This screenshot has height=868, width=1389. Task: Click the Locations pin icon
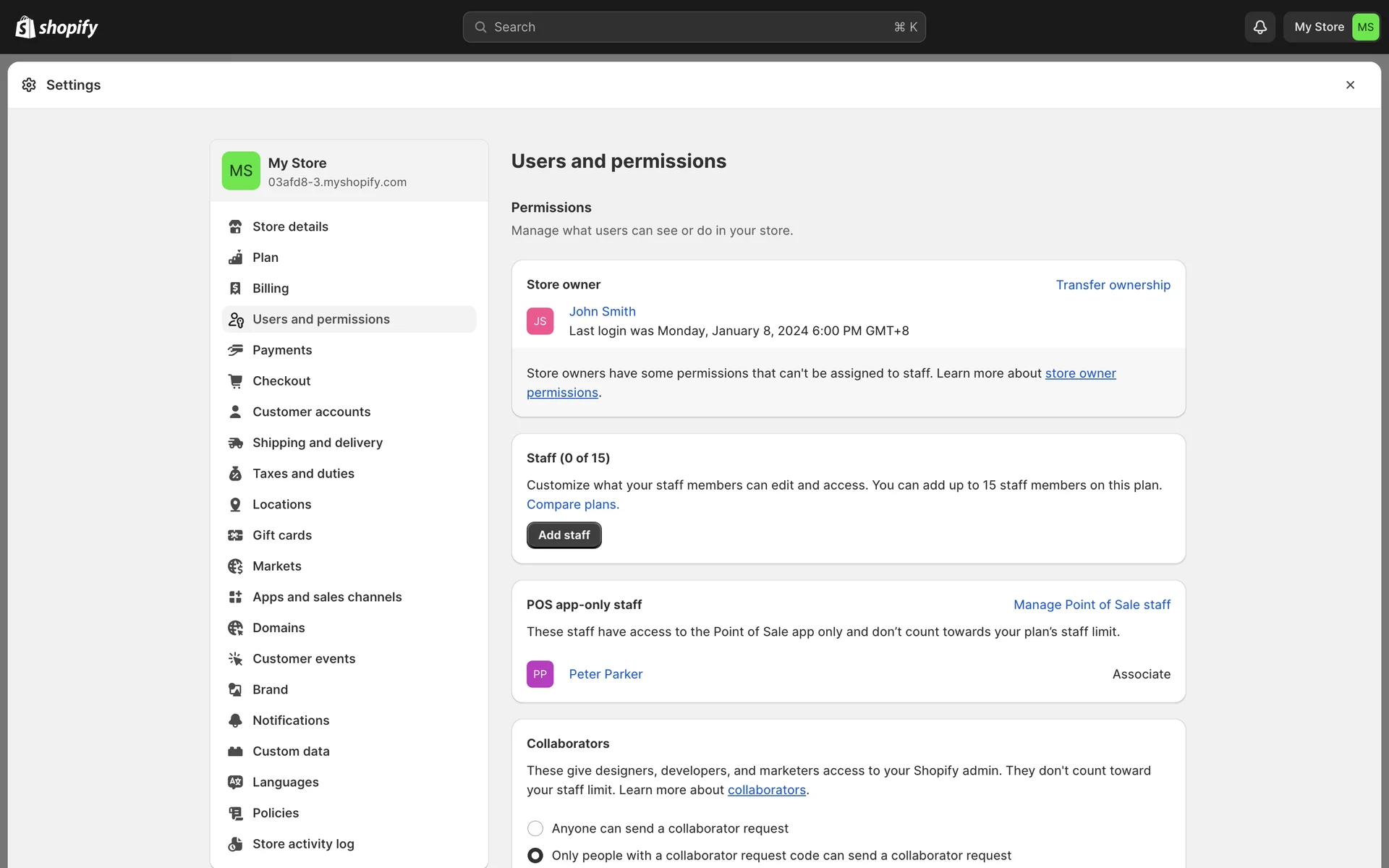coord(235,504)
